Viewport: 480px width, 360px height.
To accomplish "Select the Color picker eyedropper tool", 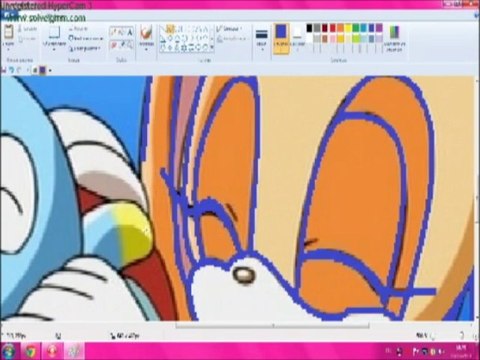I will coord(122,44).
